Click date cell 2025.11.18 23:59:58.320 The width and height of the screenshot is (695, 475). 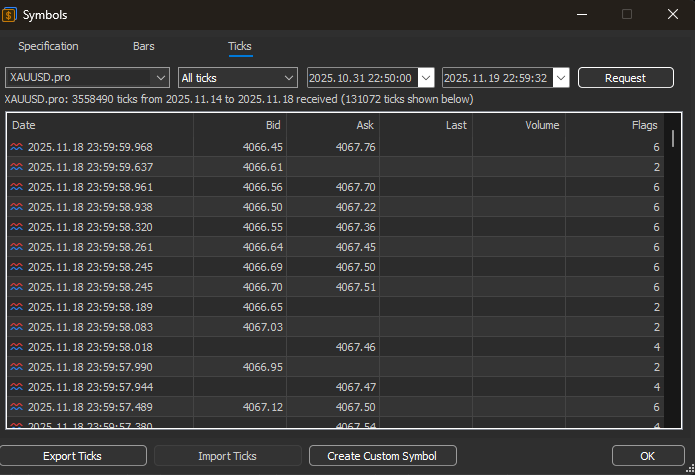[90, 227]
